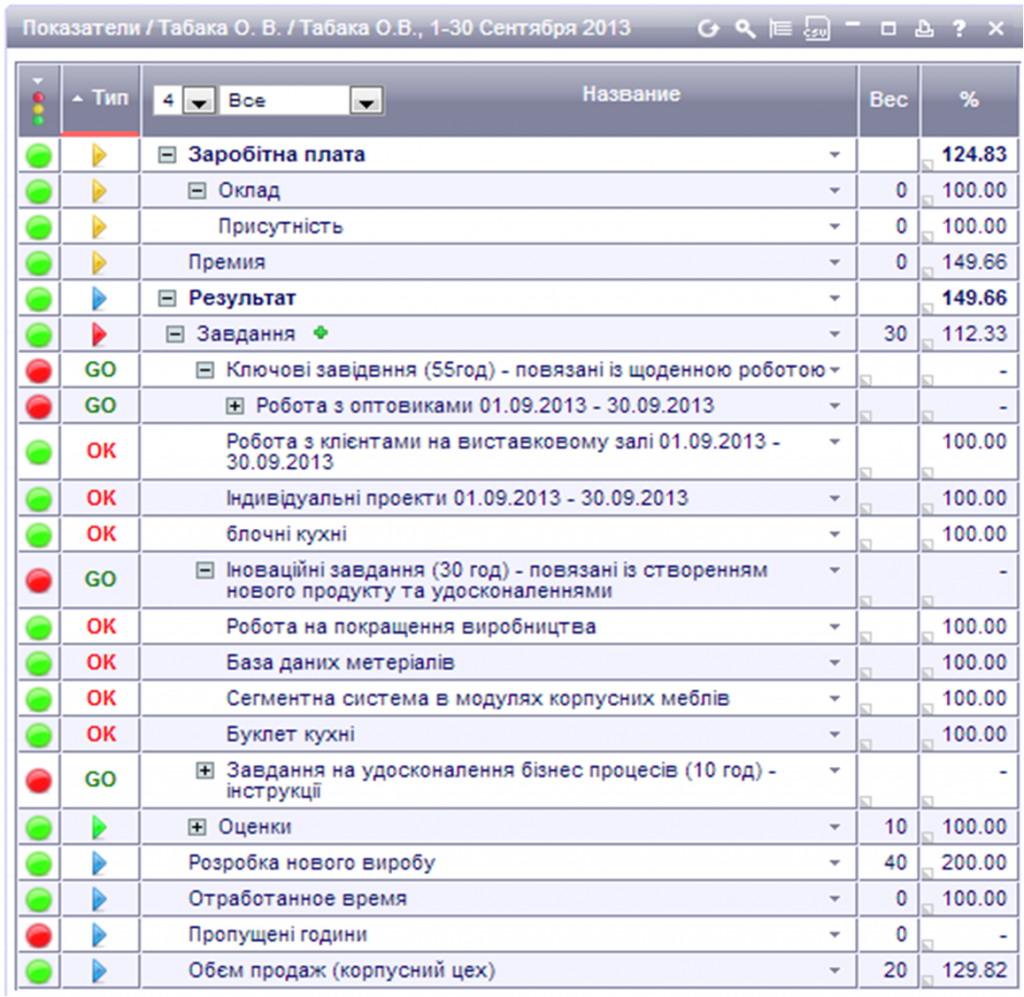Sort by the Тип column header

tap(101, 99)
